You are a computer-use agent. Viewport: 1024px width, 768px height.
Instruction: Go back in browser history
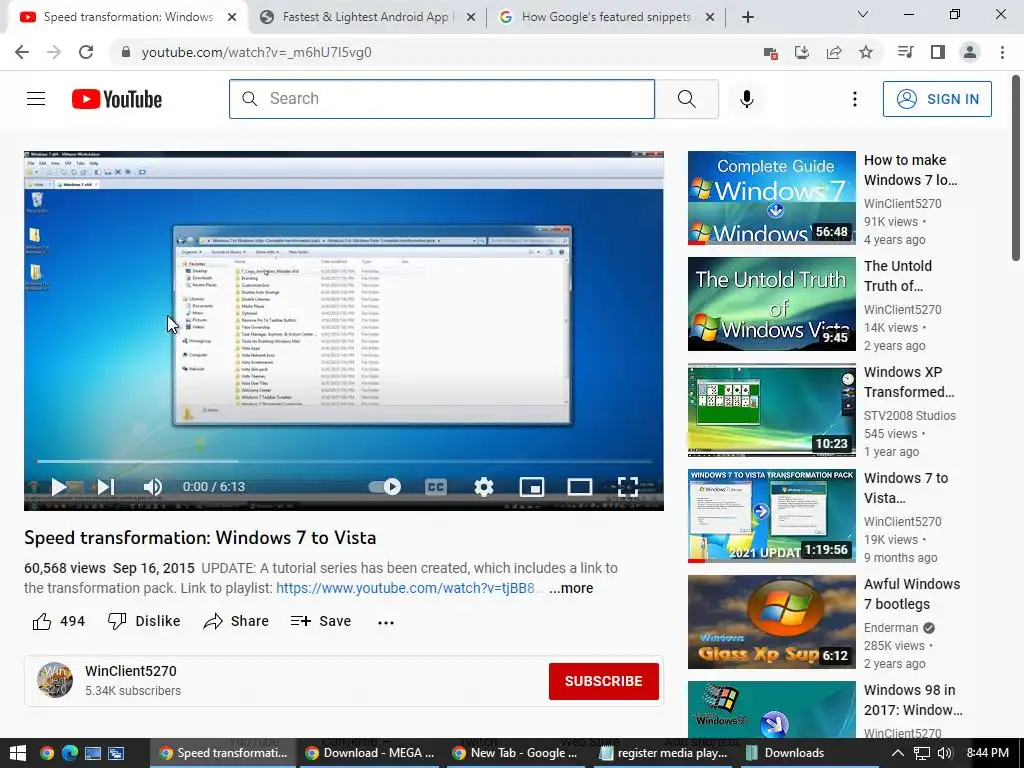(22, 52)
